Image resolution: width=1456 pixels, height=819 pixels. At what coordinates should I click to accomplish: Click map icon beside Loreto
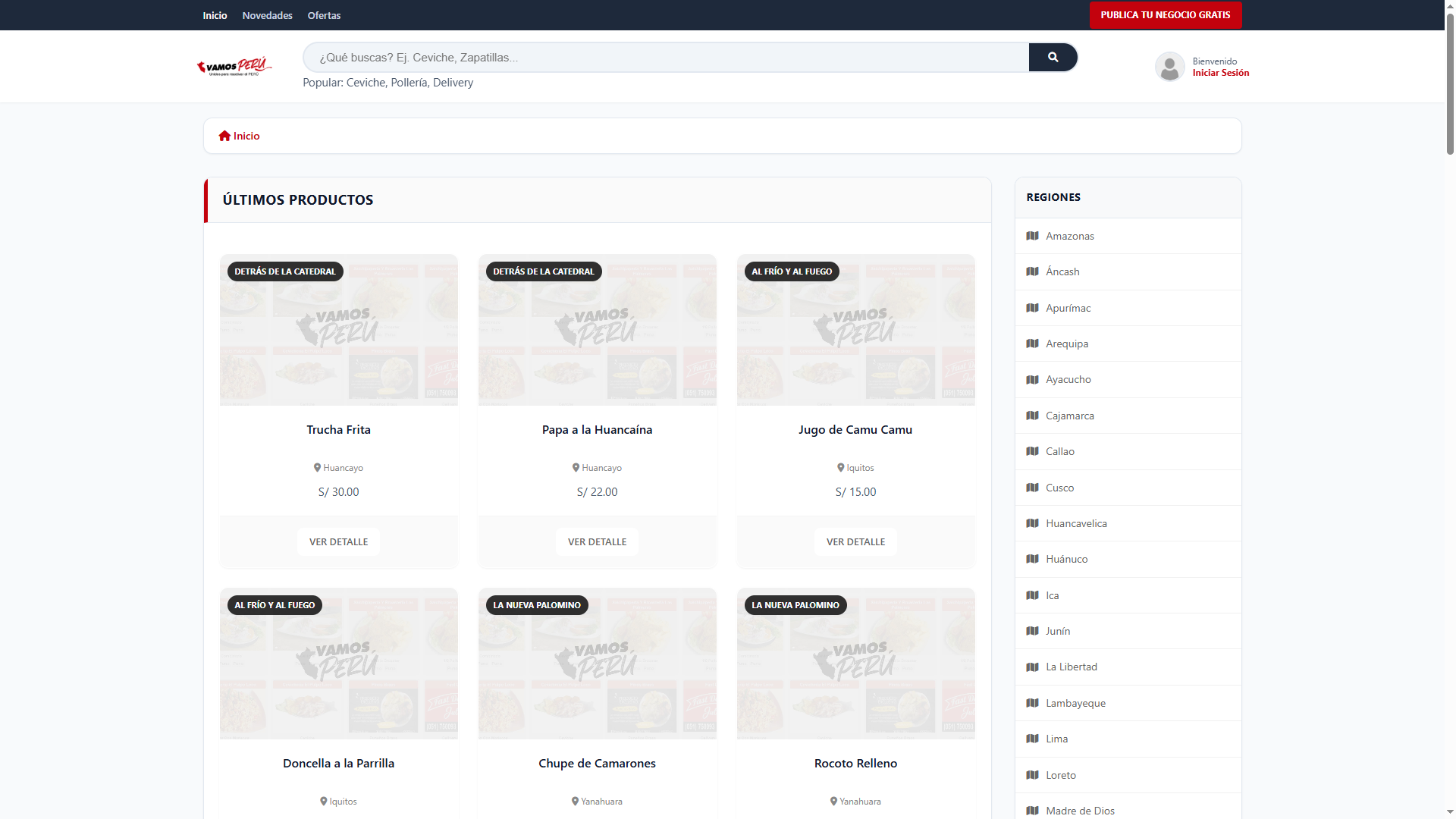coord(1032,775)
